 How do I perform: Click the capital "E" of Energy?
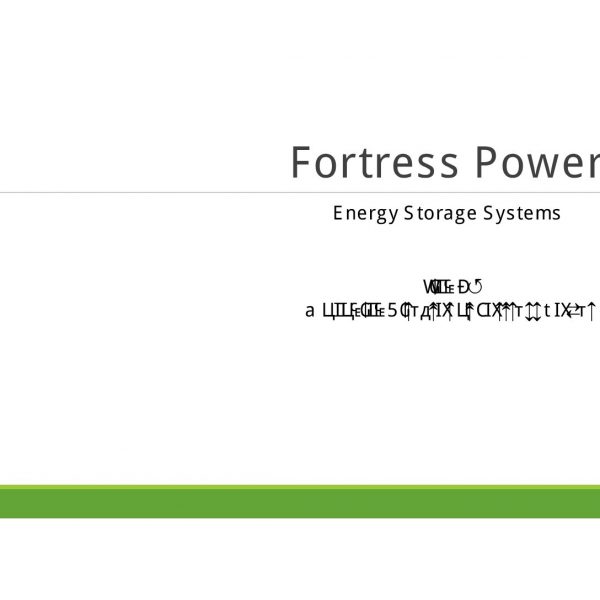point(339,213)
